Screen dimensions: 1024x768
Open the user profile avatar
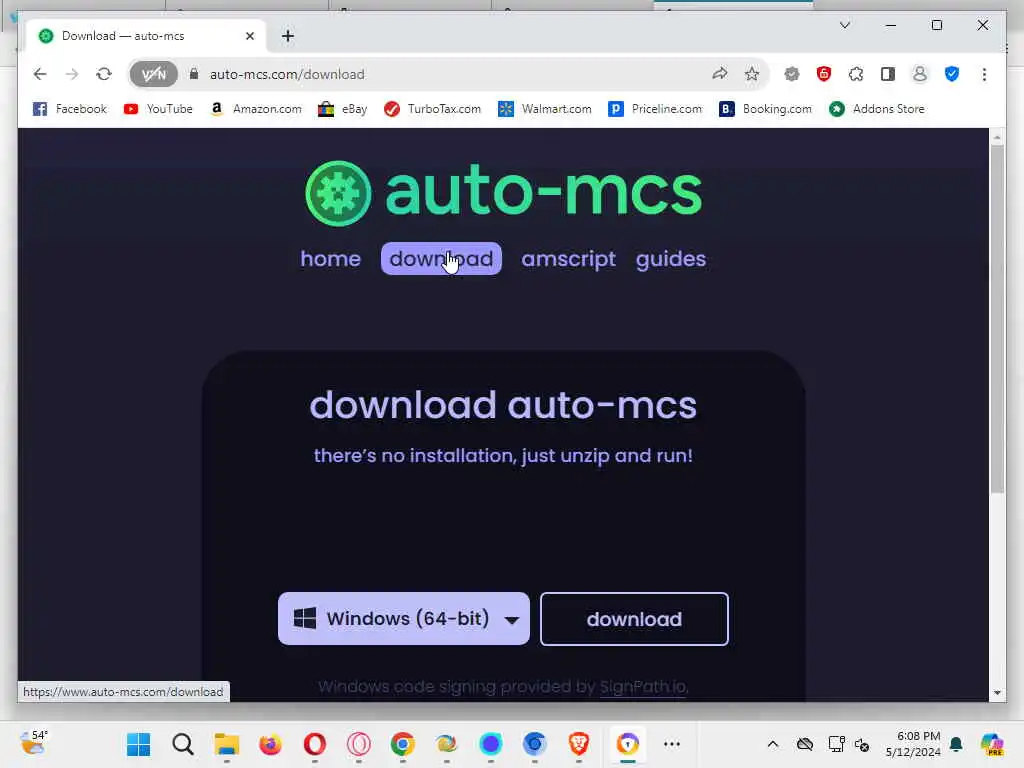click(920, 74)
